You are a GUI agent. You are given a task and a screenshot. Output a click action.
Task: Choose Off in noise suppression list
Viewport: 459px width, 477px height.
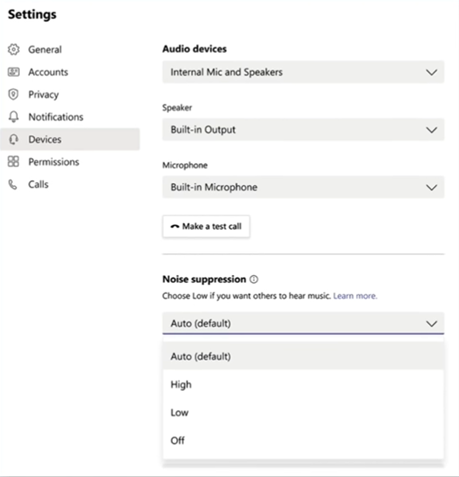point(303,440)
